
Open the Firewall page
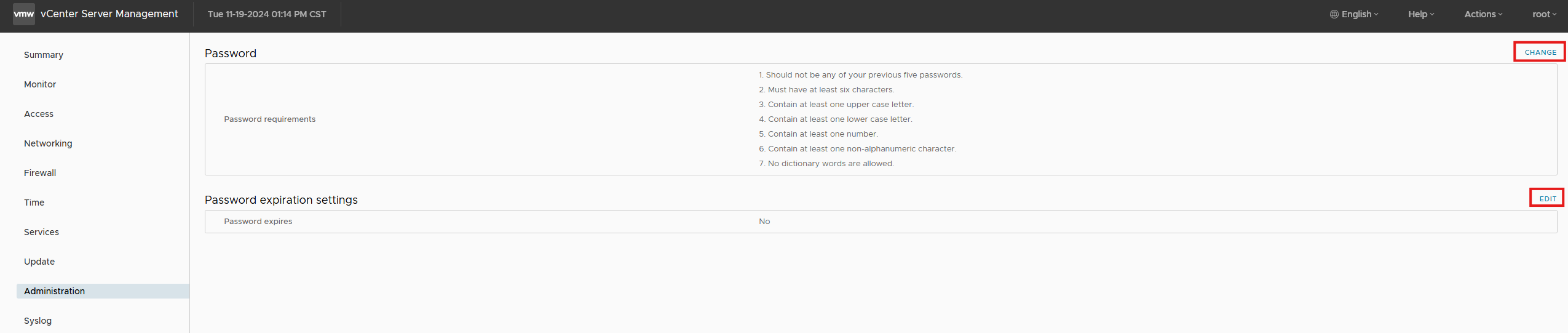(x=40, y=173)
